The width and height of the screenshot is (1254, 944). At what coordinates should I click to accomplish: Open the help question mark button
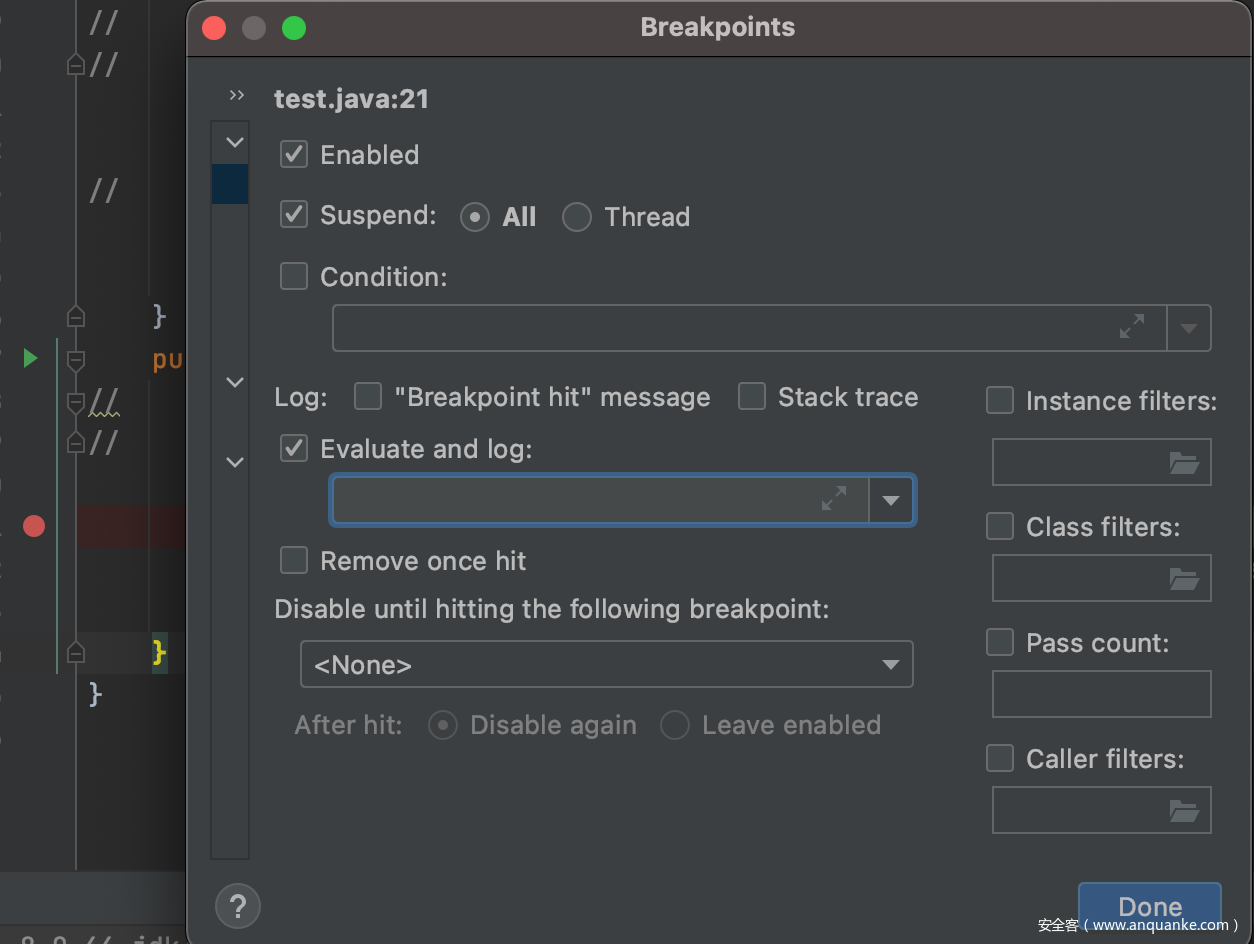(238, 906)
